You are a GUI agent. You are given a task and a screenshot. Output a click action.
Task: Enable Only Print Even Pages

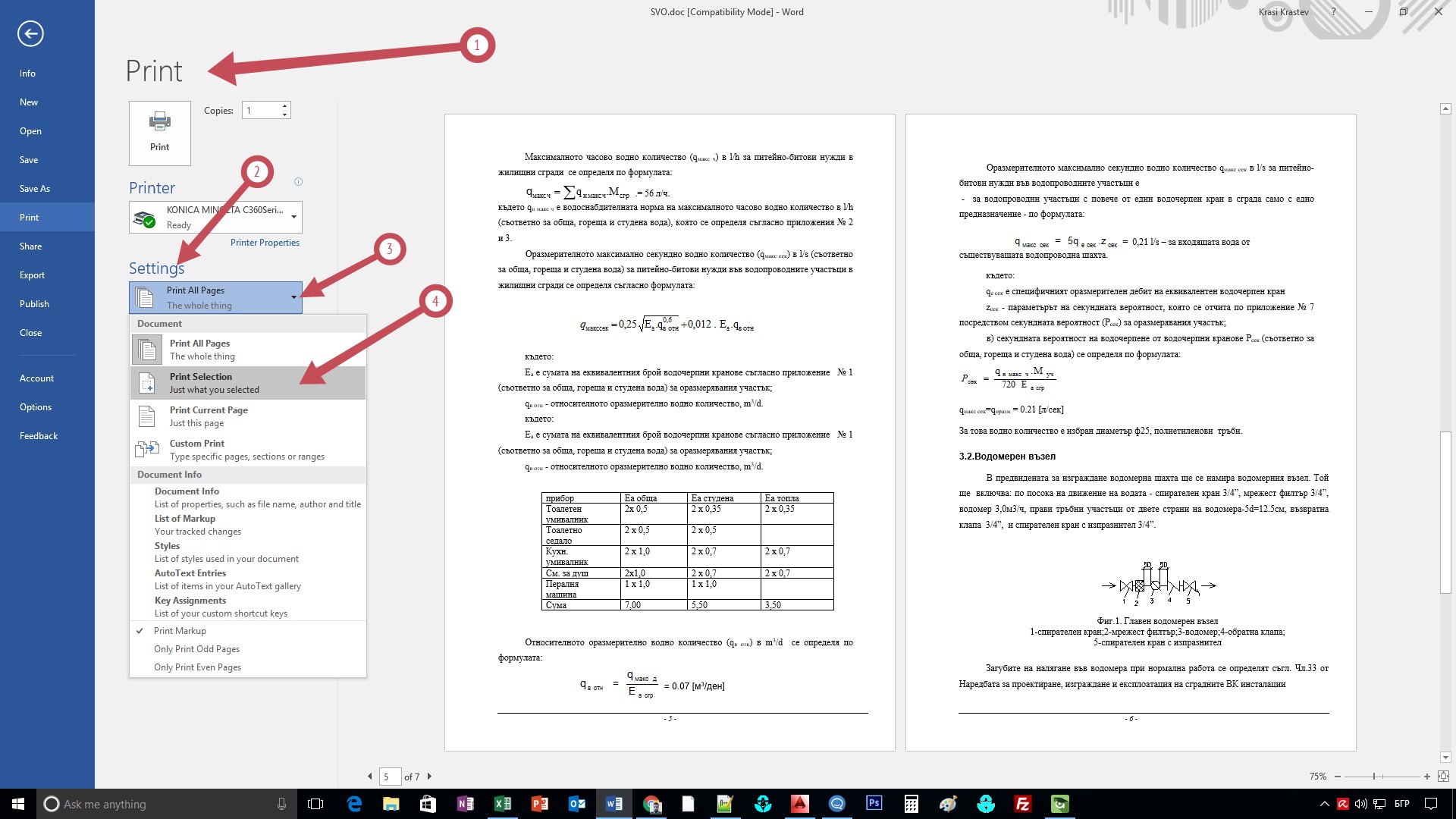(x=197, y=667)
